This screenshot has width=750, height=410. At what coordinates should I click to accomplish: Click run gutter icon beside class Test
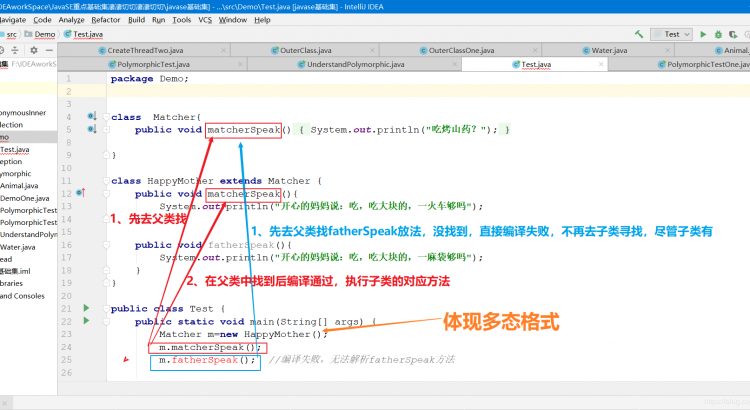[86, 308]
